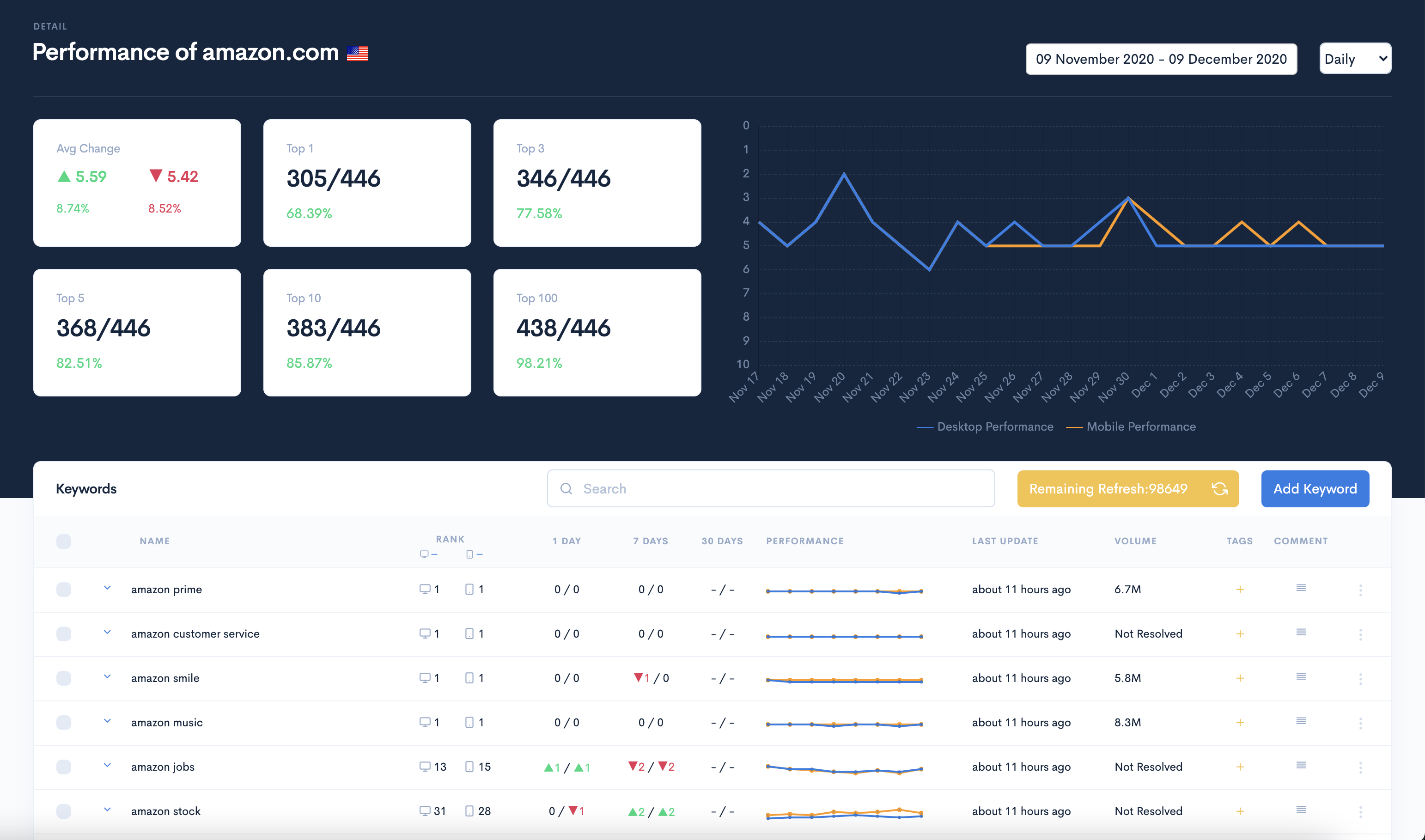Viewport: 1425px width, 840px height.
Task: Sort by 7 DAYS column header
Action: click(x=650, y=541)
